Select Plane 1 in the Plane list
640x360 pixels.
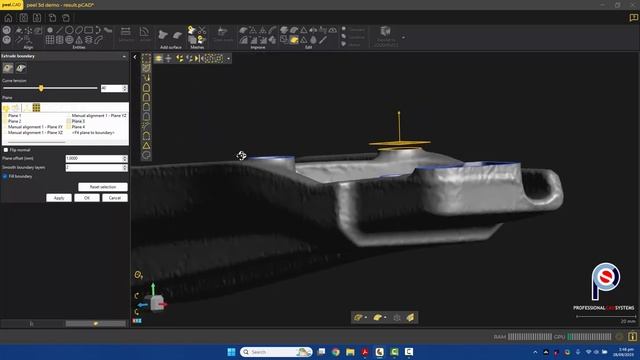click(x=14, y=116)
